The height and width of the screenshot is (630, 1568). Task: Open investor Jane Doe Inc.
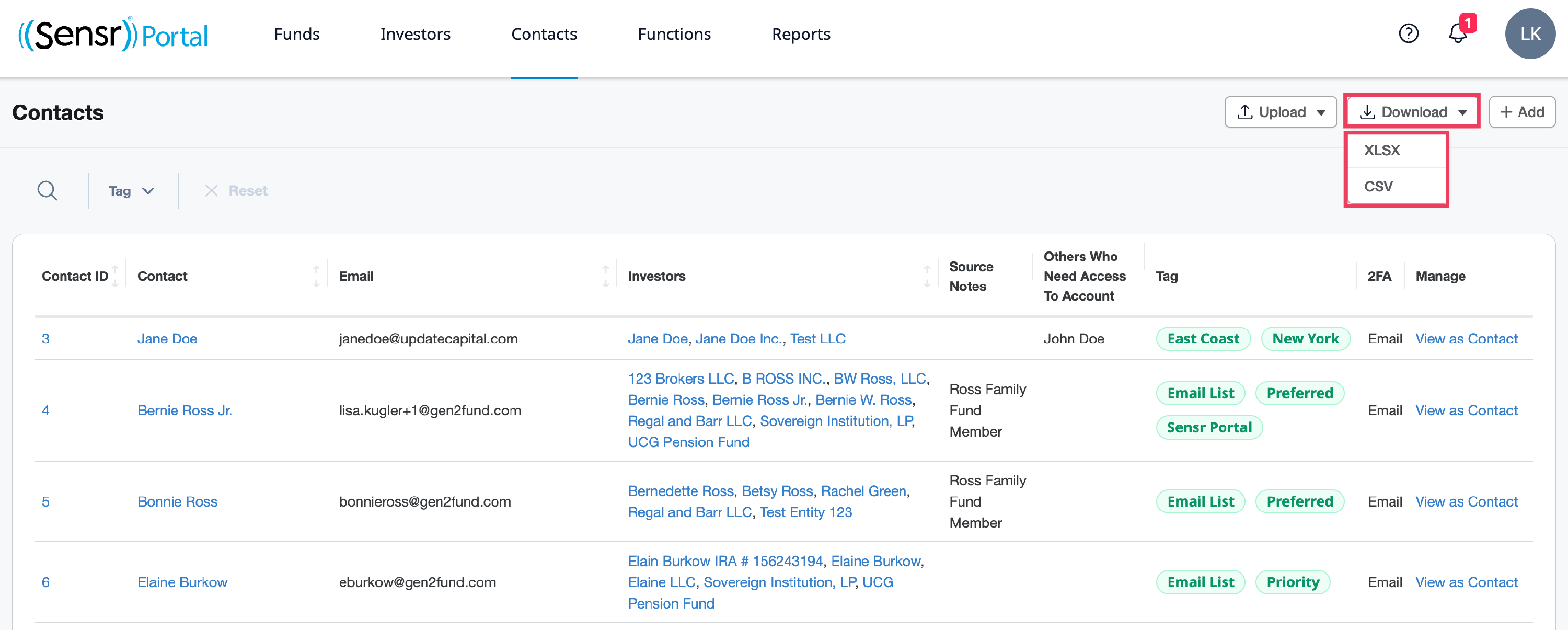(x=739, y=339)
